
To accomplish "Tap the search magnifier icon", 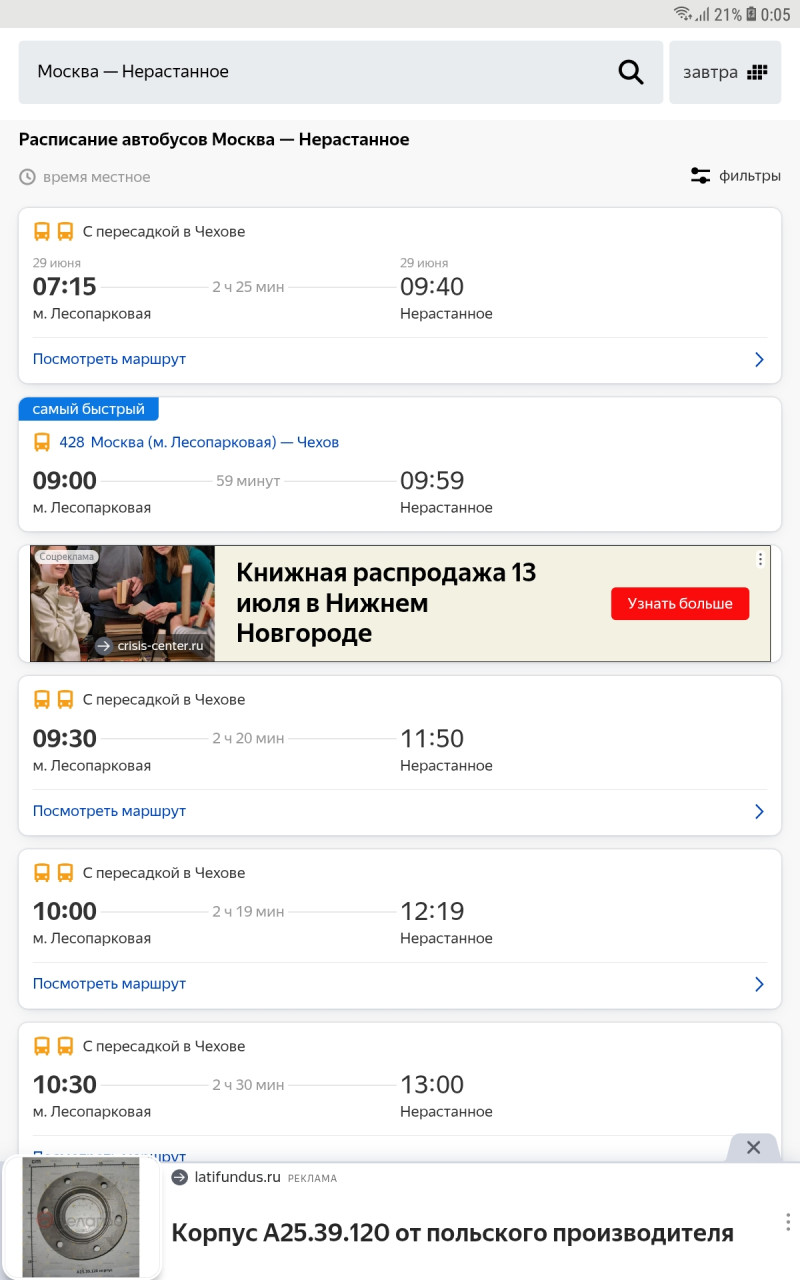I will 631,72.
